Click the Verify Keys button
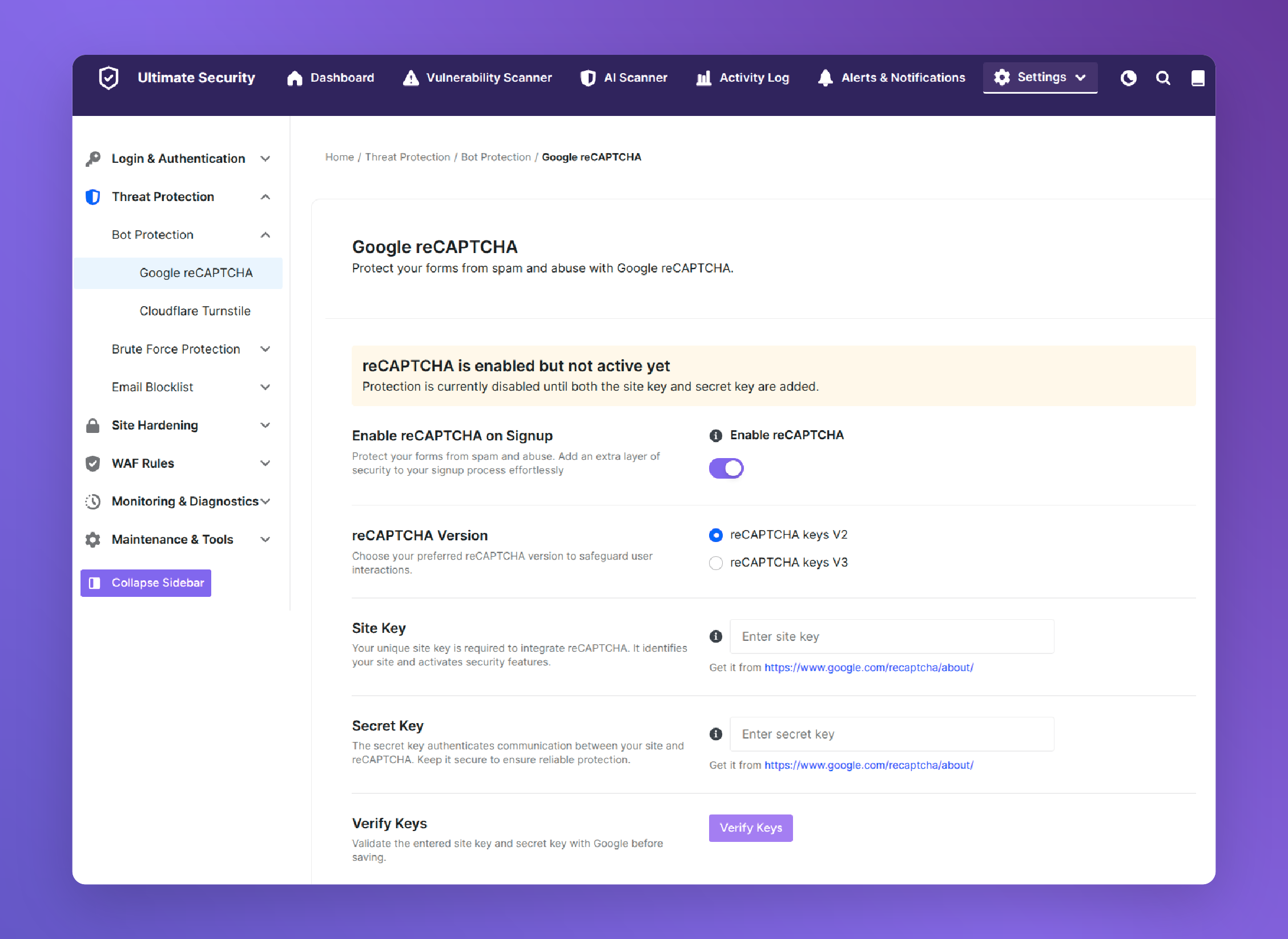 pyautogui.click(x=751, y=828)
